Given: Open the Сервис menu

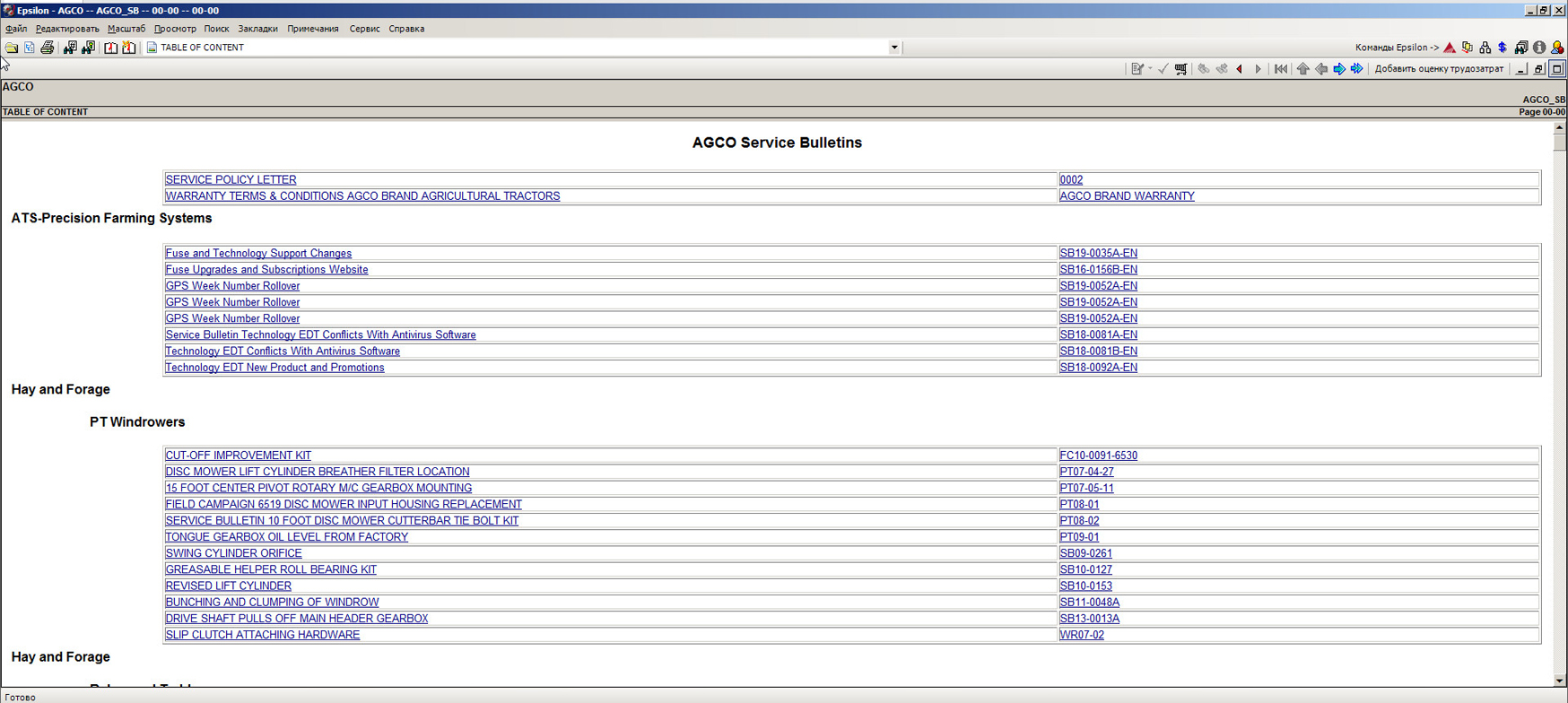Looking at the screenshot, I should [x=364, y=29].
